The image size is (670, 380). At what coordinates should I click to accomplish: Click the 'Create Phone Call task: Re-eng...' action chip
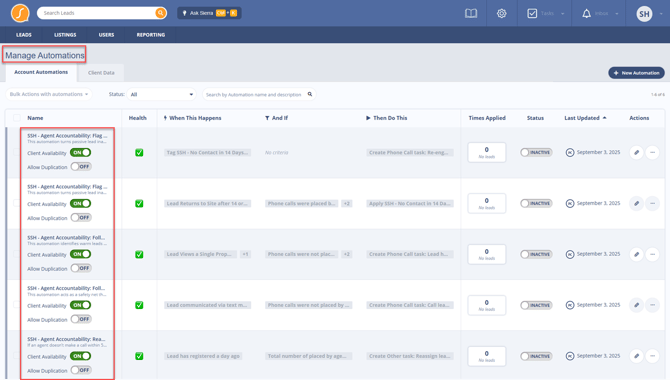(410, 152)
